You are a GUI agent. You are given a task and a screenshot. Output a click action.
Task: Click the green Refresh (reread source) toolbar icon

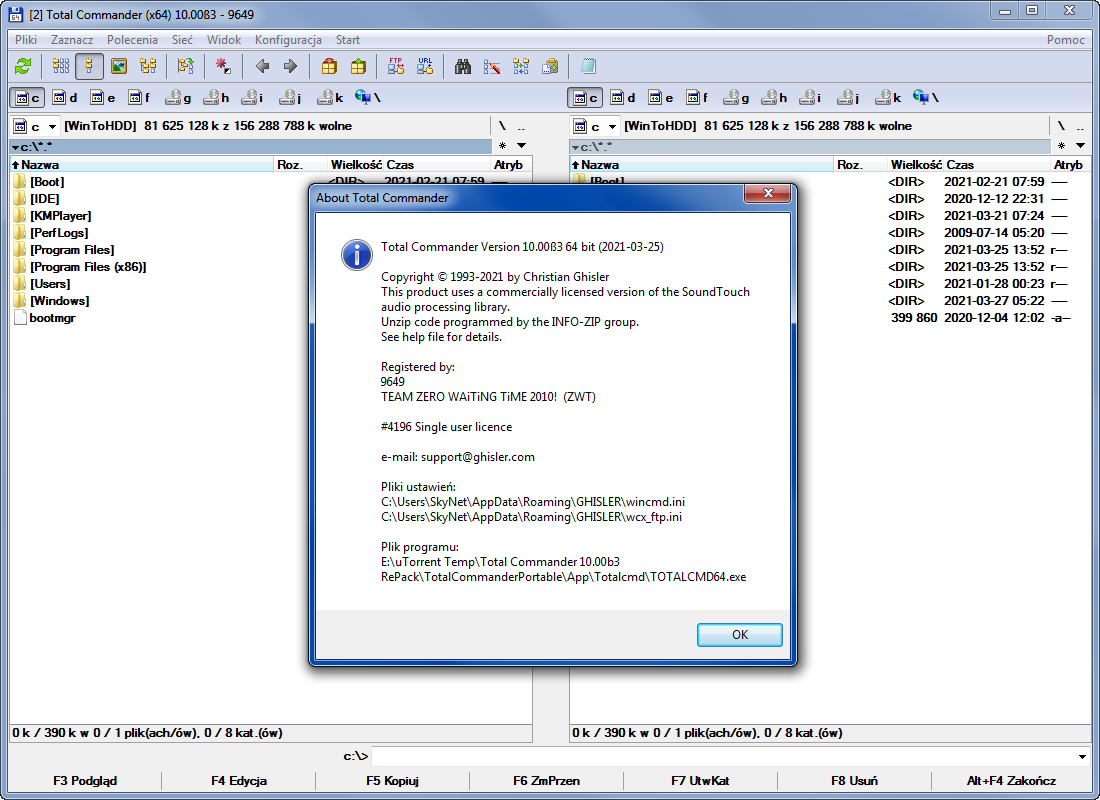coord(23,67)
